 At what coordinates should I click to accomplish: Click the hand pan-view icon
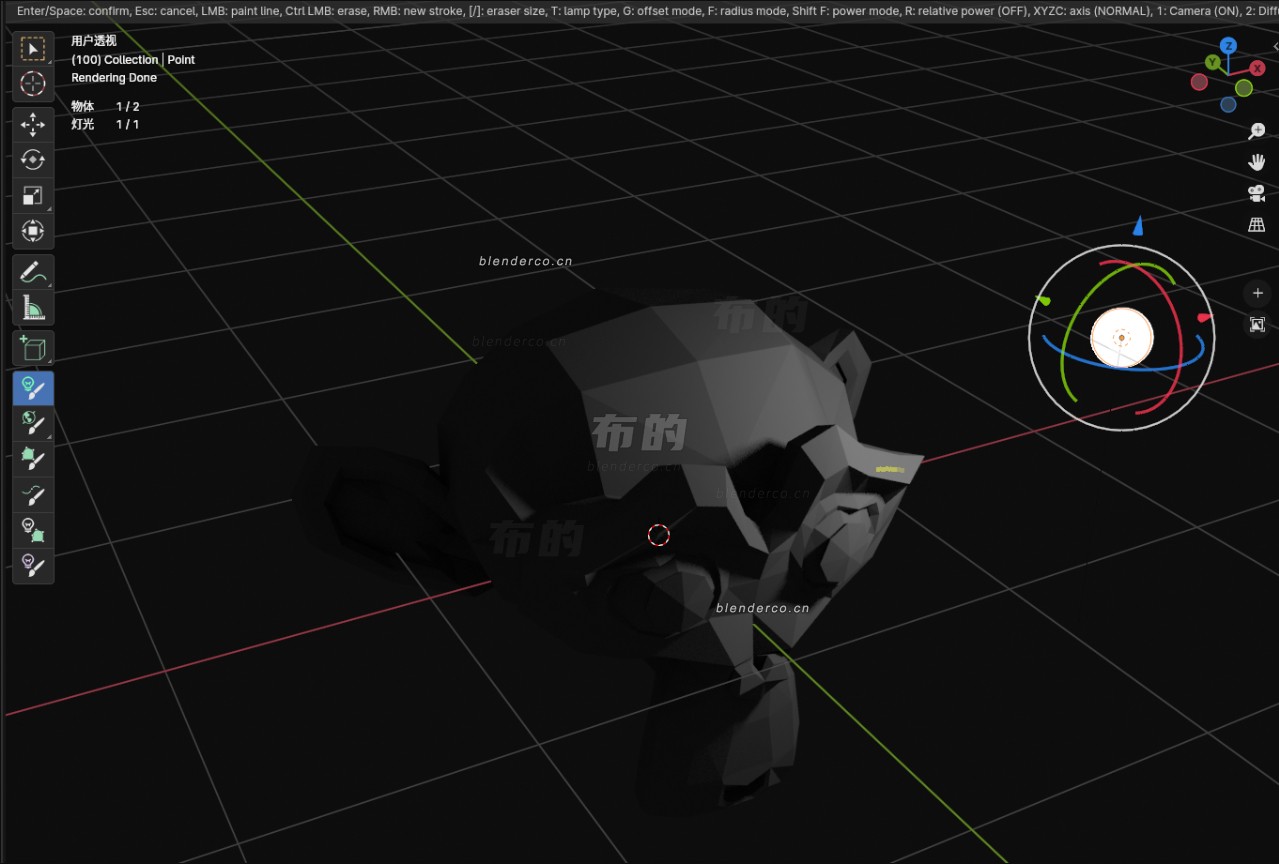1257,162
